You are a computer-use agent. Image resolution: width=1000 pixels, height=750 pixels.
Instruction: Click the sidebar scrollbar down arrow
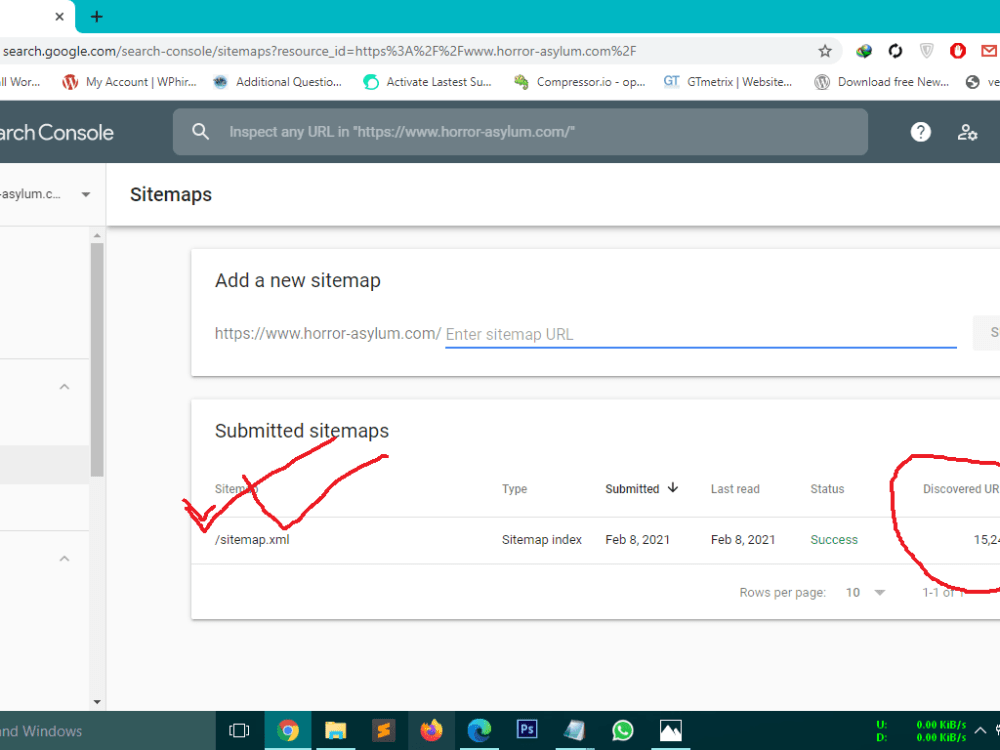tap(97, 702)
